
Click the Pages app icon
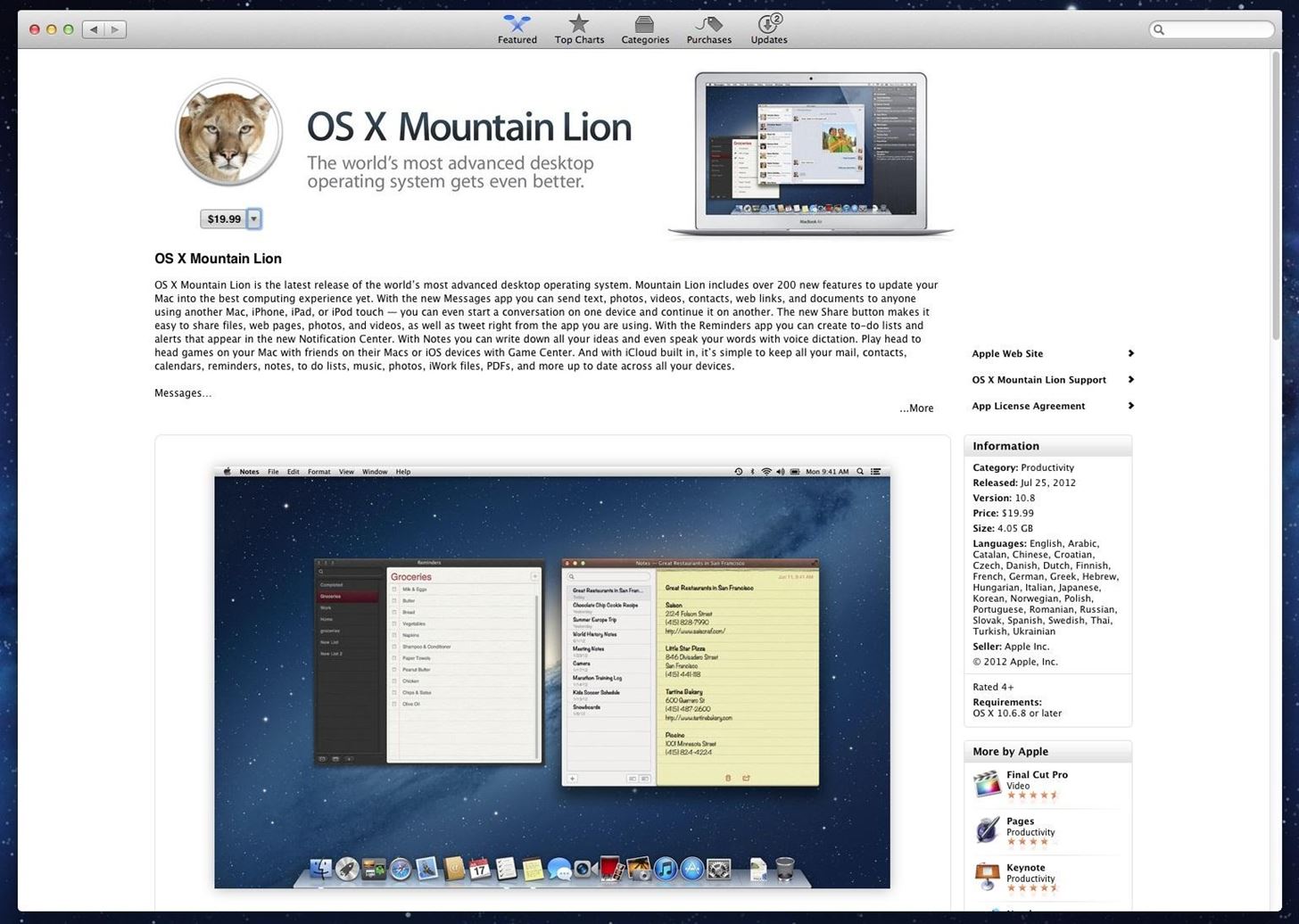pyautogui.click(x=987, y=830)
